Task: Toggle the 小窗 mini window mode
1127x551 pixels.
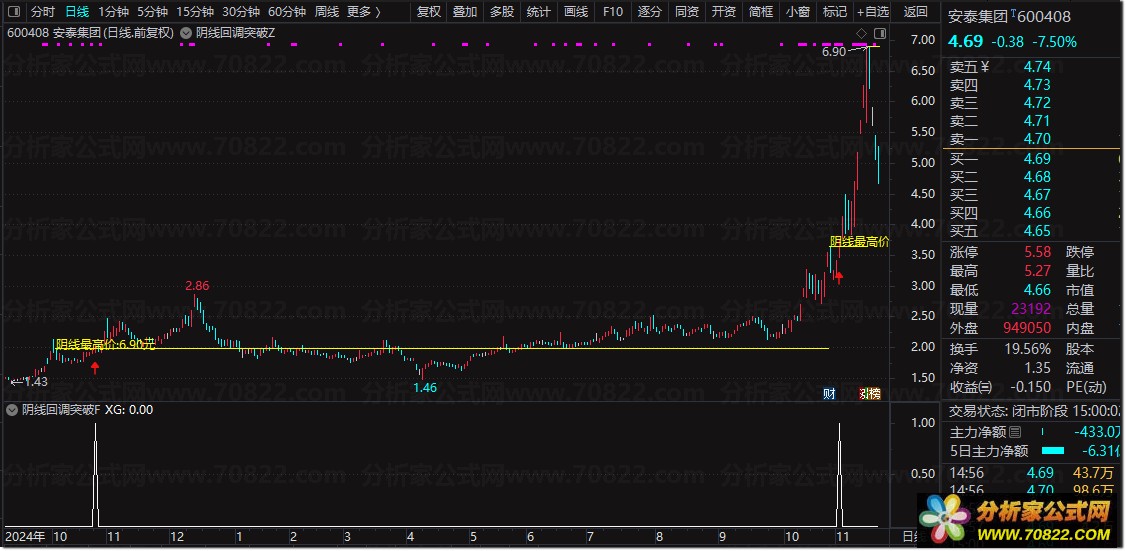Action: 797,12
